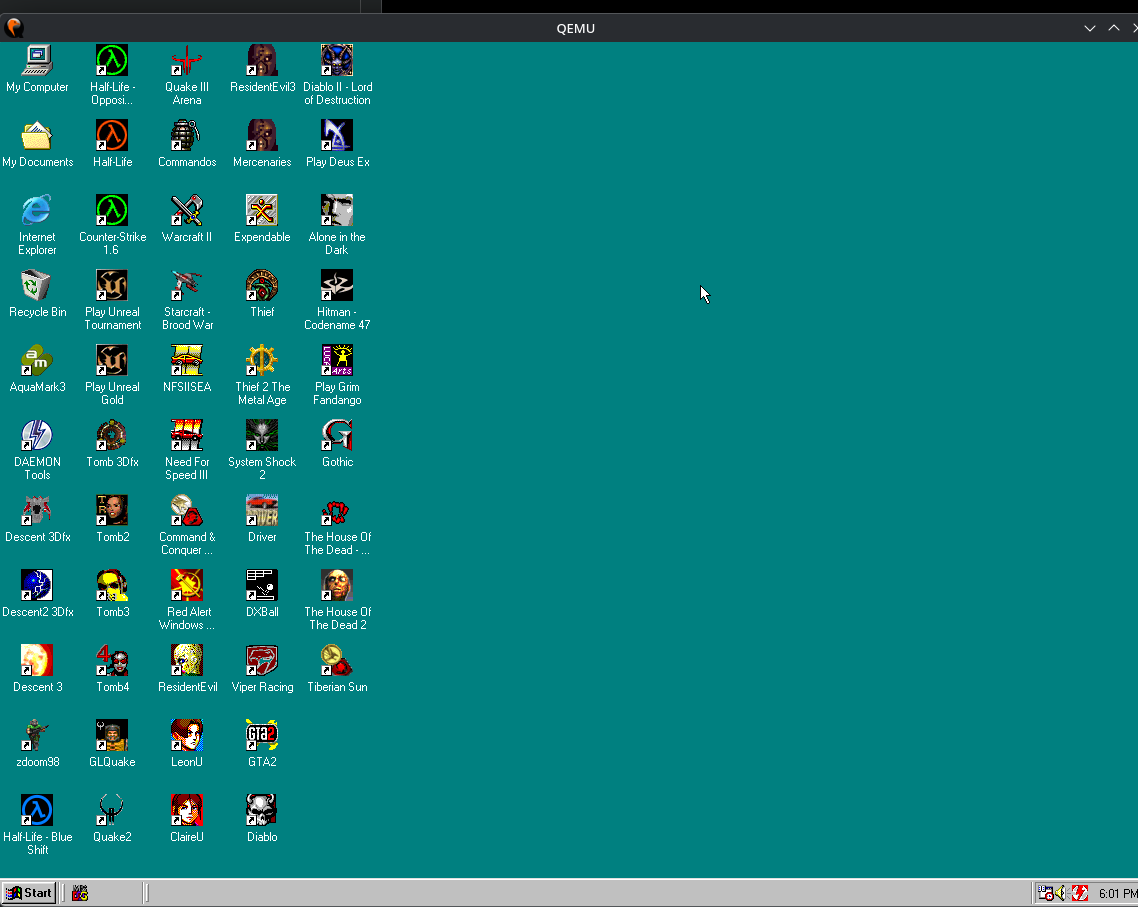Click the Quake2 icon
Image resolution: width=1138 pixels, height=907 pixels.
[112, 810]
